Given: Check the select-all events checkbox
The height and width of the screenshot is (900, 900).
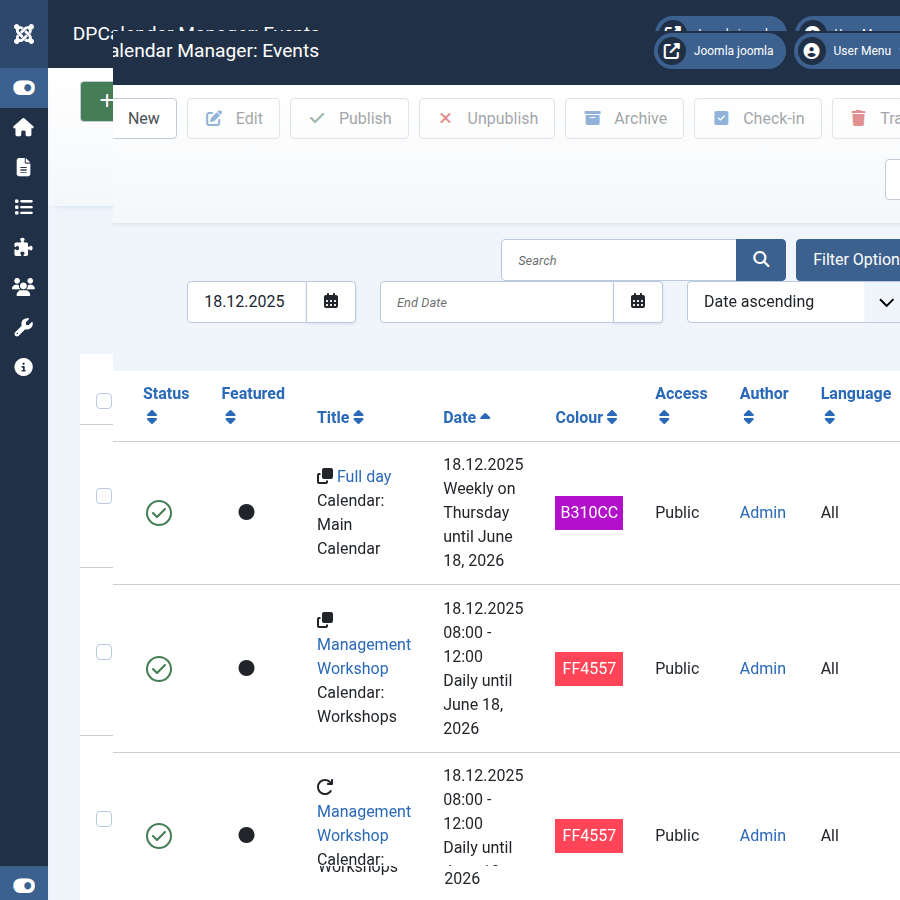Looking at the screenshot, I should 104,401.
